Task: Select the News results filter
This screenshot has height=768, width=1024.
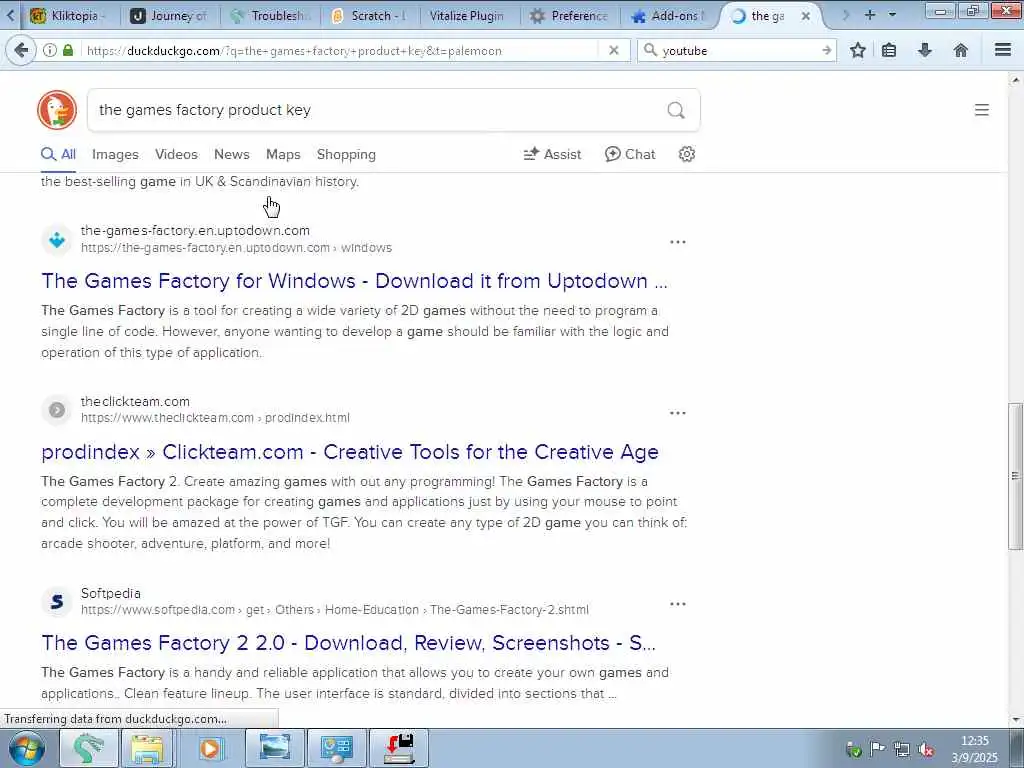Action: (x=232, y=154)
